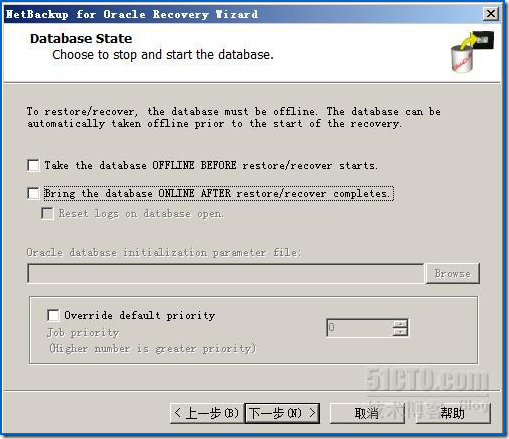Screen dimensions: 509x439
Task: Increase job priority with the up arrow
Action: click(x=400, y=323)
